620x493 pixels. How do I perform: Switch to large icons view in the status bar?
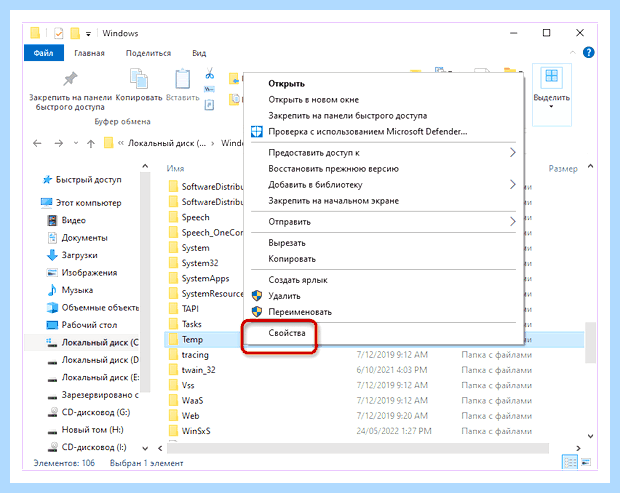point(586,462)
